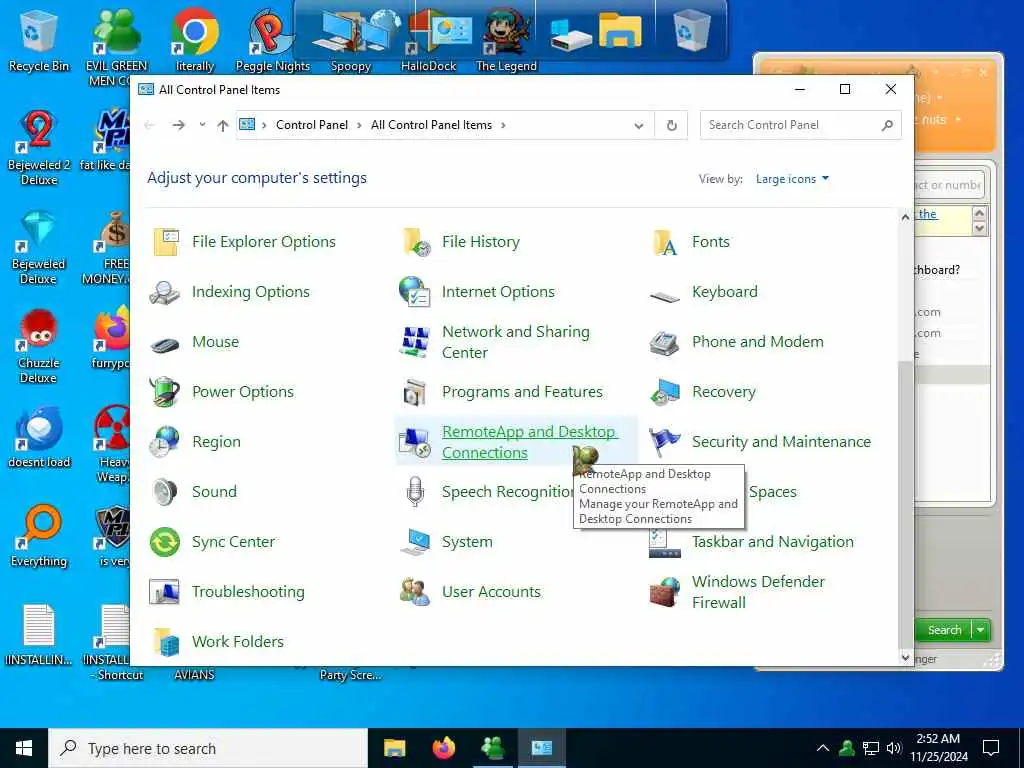Open RemoteApp and Desktop Connections icon
Image resolution: width=1024 pixels, height=768 pixels.
coord(415,442)
